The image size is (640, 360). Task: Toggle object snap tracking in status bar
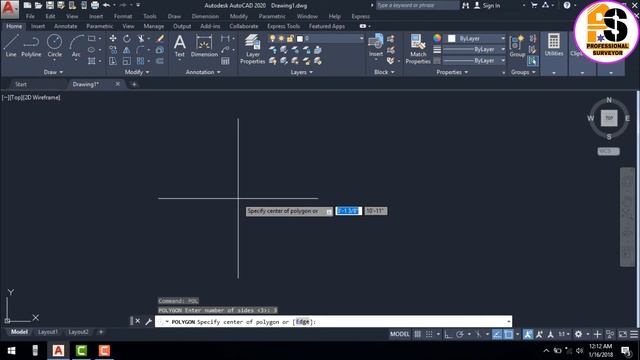[497, 334]
